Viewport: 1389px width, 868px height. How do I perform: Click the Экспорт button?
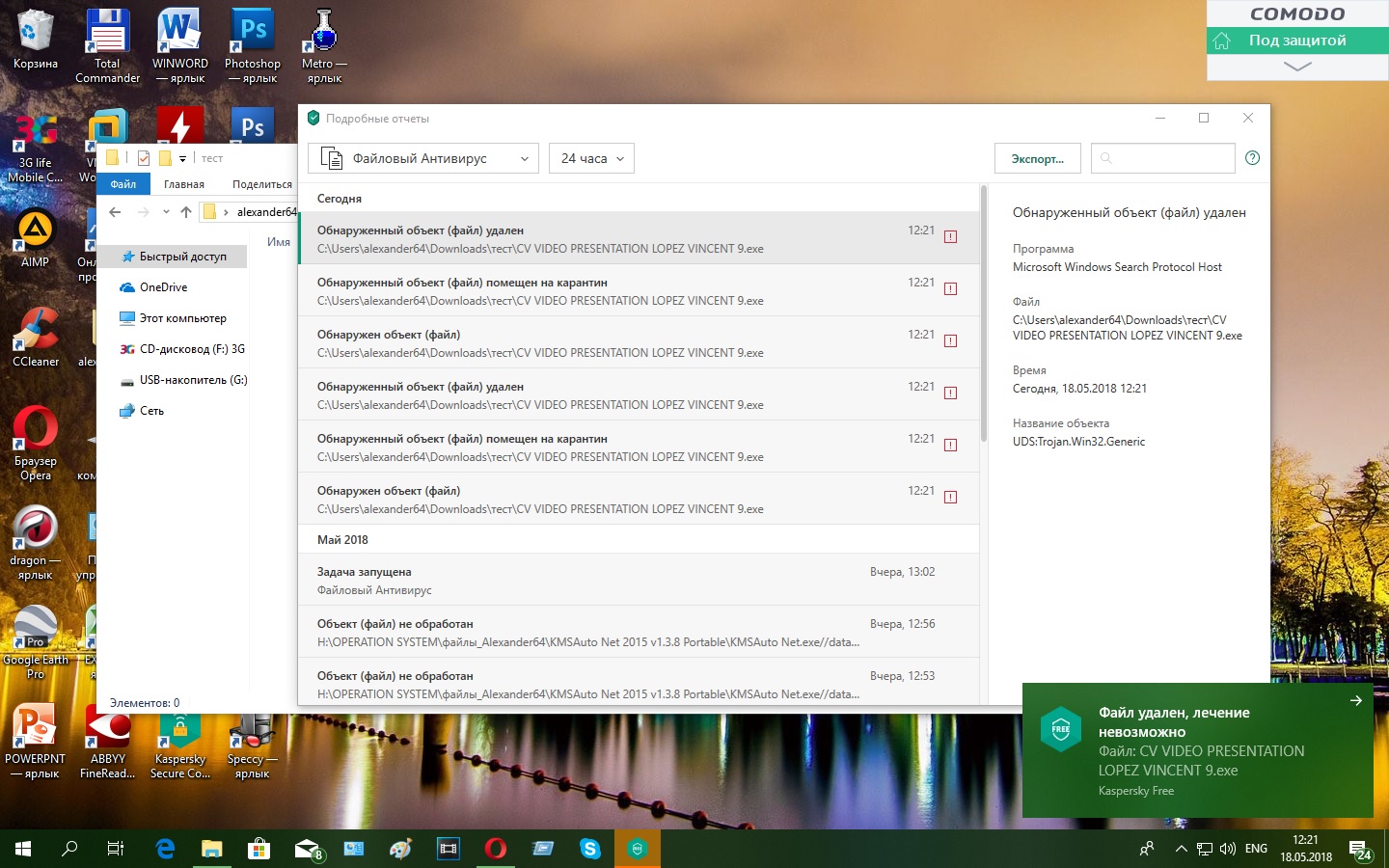coord(1037,158)
